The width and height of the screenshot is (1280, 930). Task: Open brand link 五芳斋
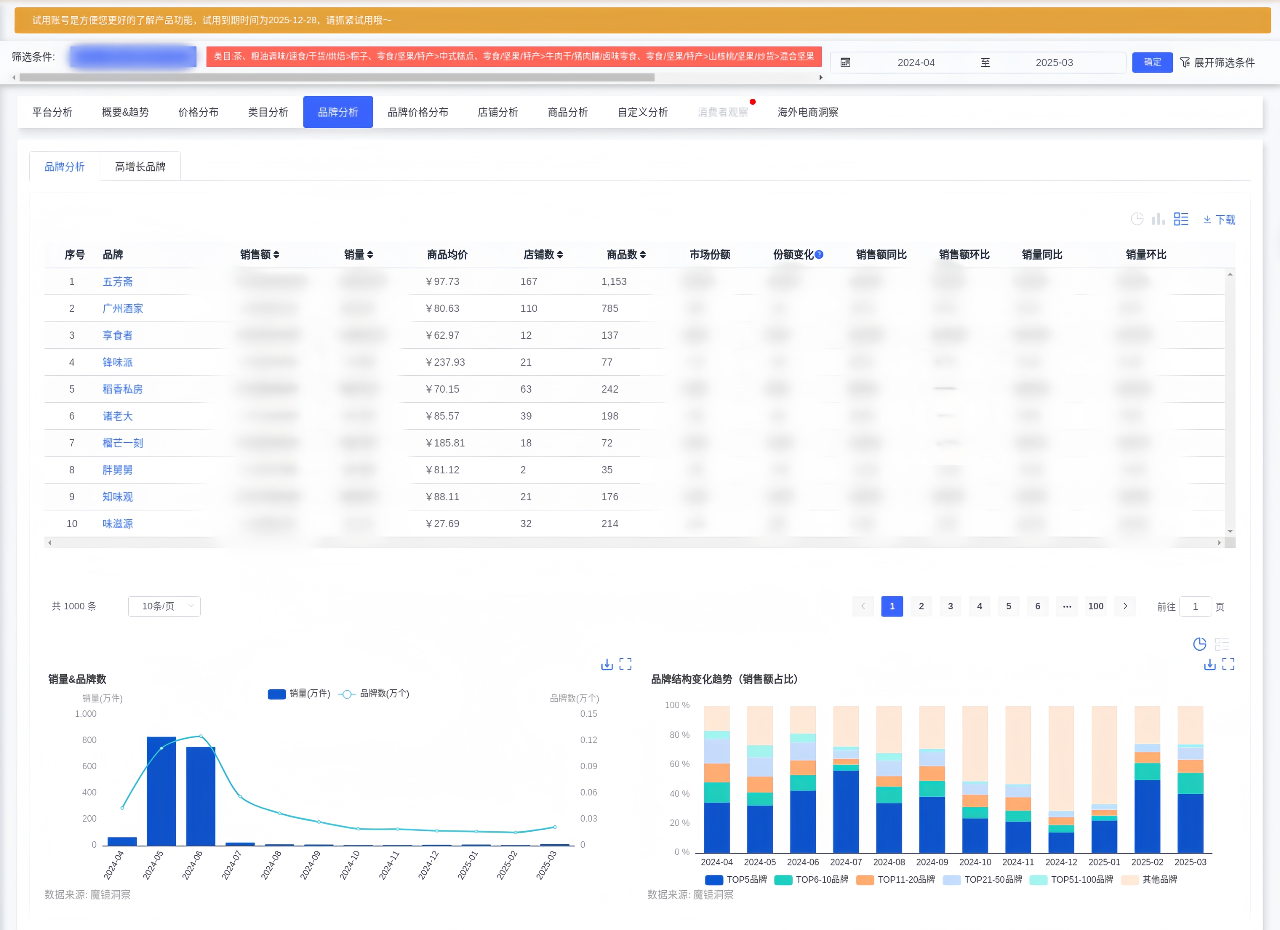tap(117, 282)
